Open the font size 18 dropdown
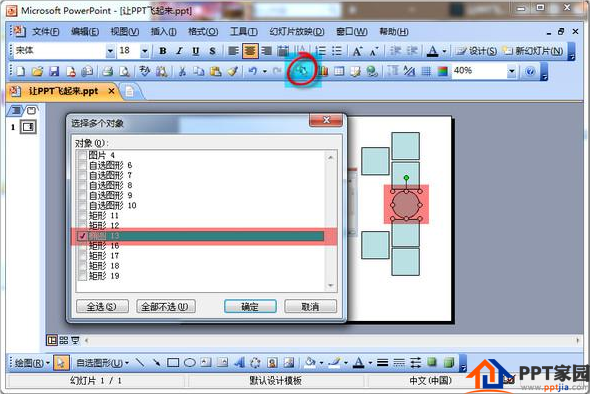Screen dimensions: 590x394 (144, 51)
